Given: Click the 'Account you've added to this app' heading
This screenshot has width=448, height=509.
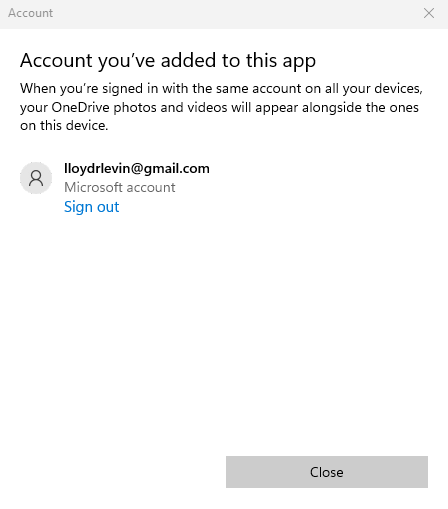Looking at the screenshot, I should point(168,61).
